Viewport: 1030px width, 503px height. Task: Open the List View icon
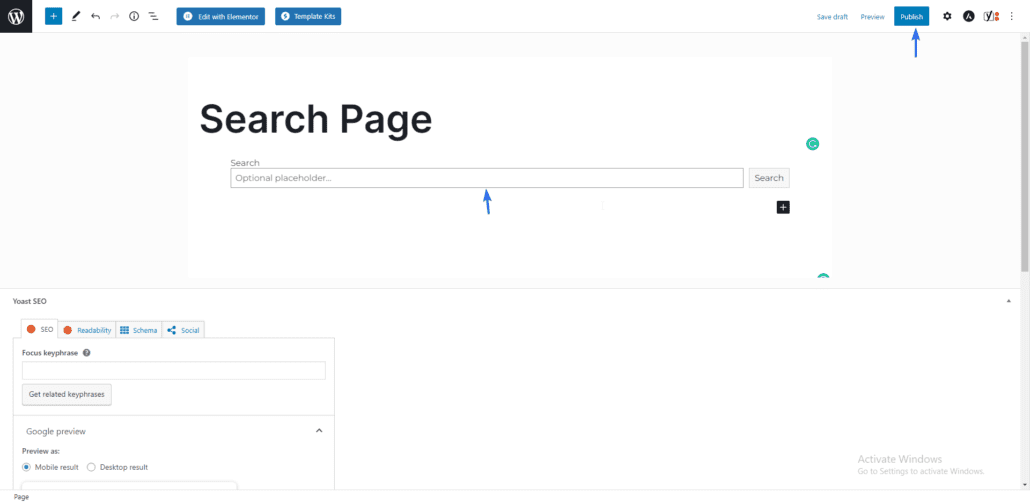click(153, 16)
